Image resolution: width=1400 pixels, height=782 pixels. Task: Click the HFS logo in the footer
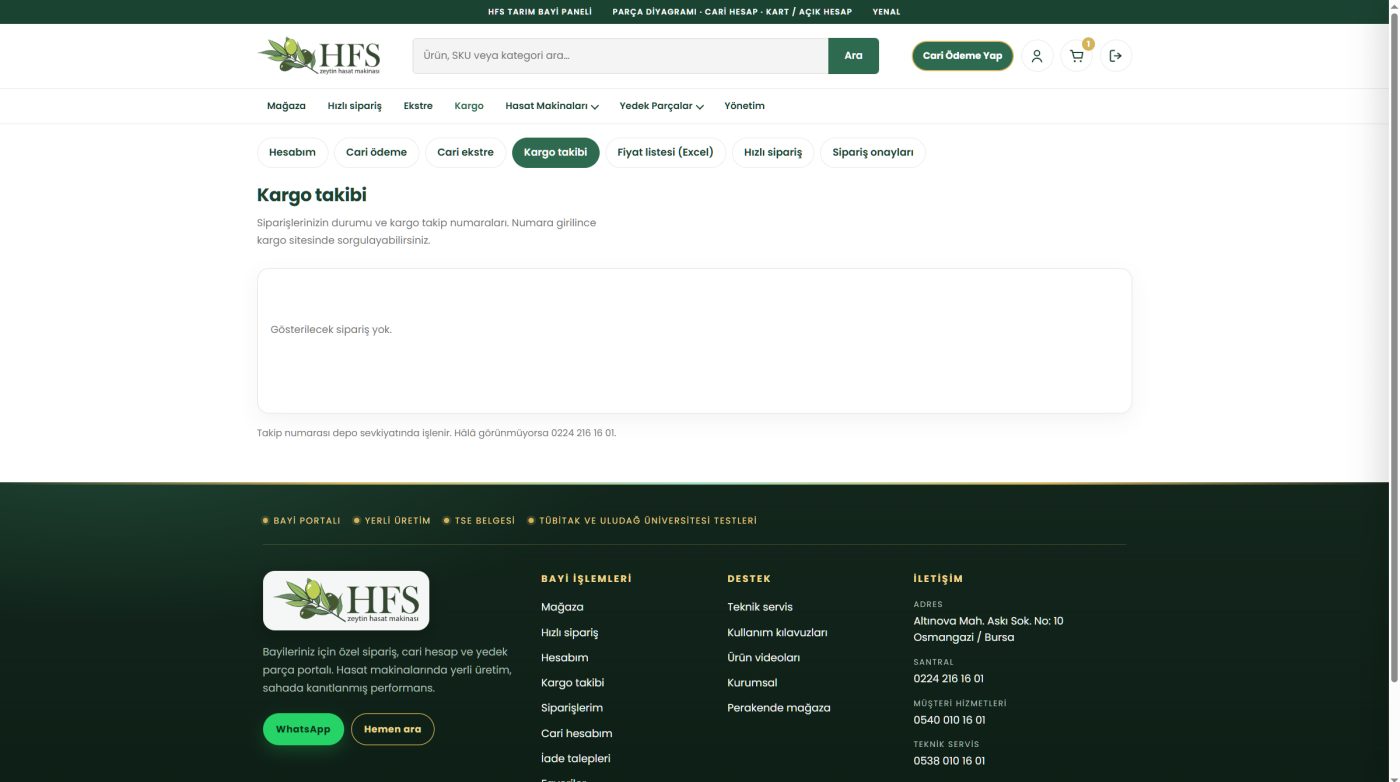click(346, 600)
